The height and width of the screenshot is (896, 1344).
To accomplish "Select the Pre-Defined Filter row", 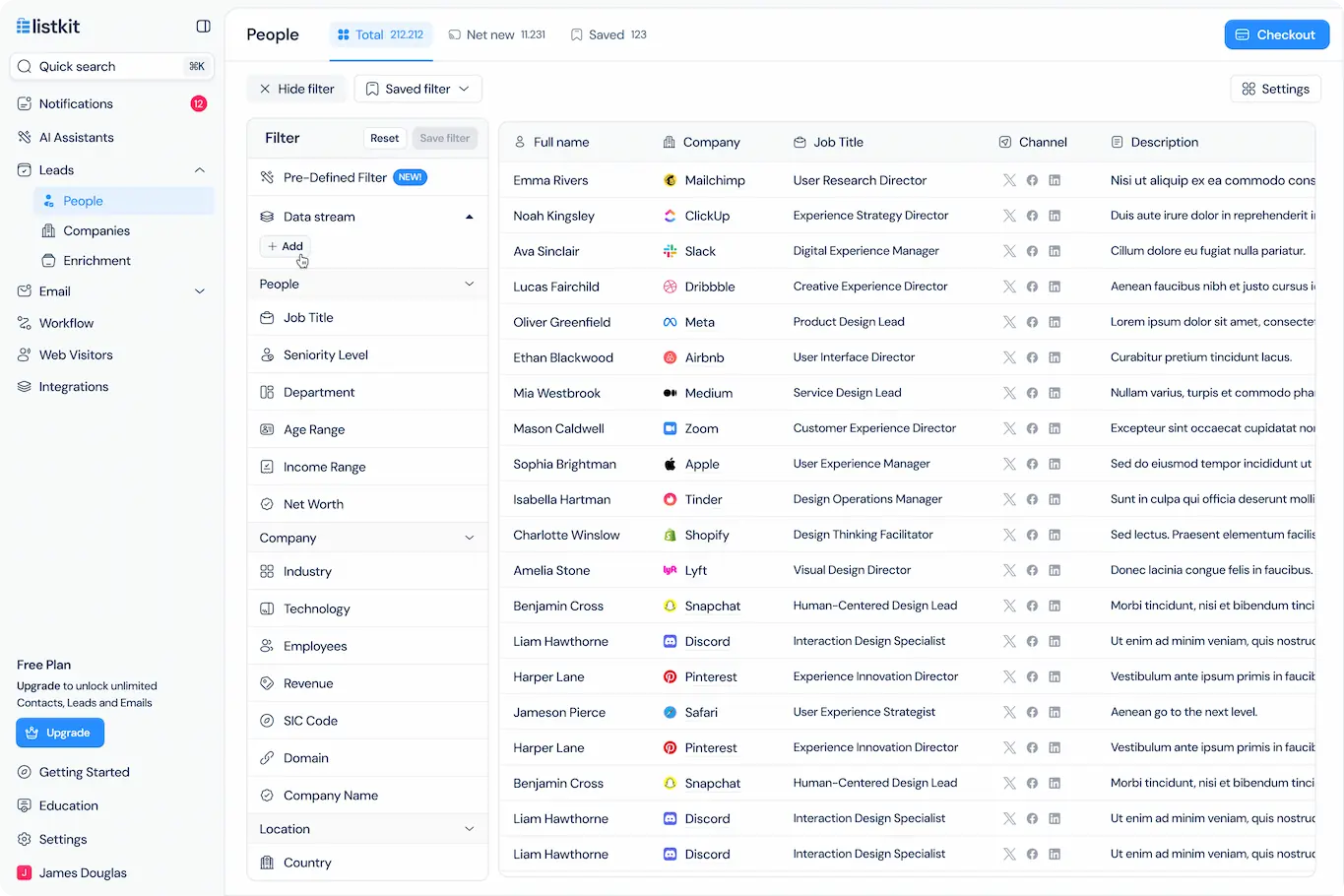I will (x=367, y=177).
